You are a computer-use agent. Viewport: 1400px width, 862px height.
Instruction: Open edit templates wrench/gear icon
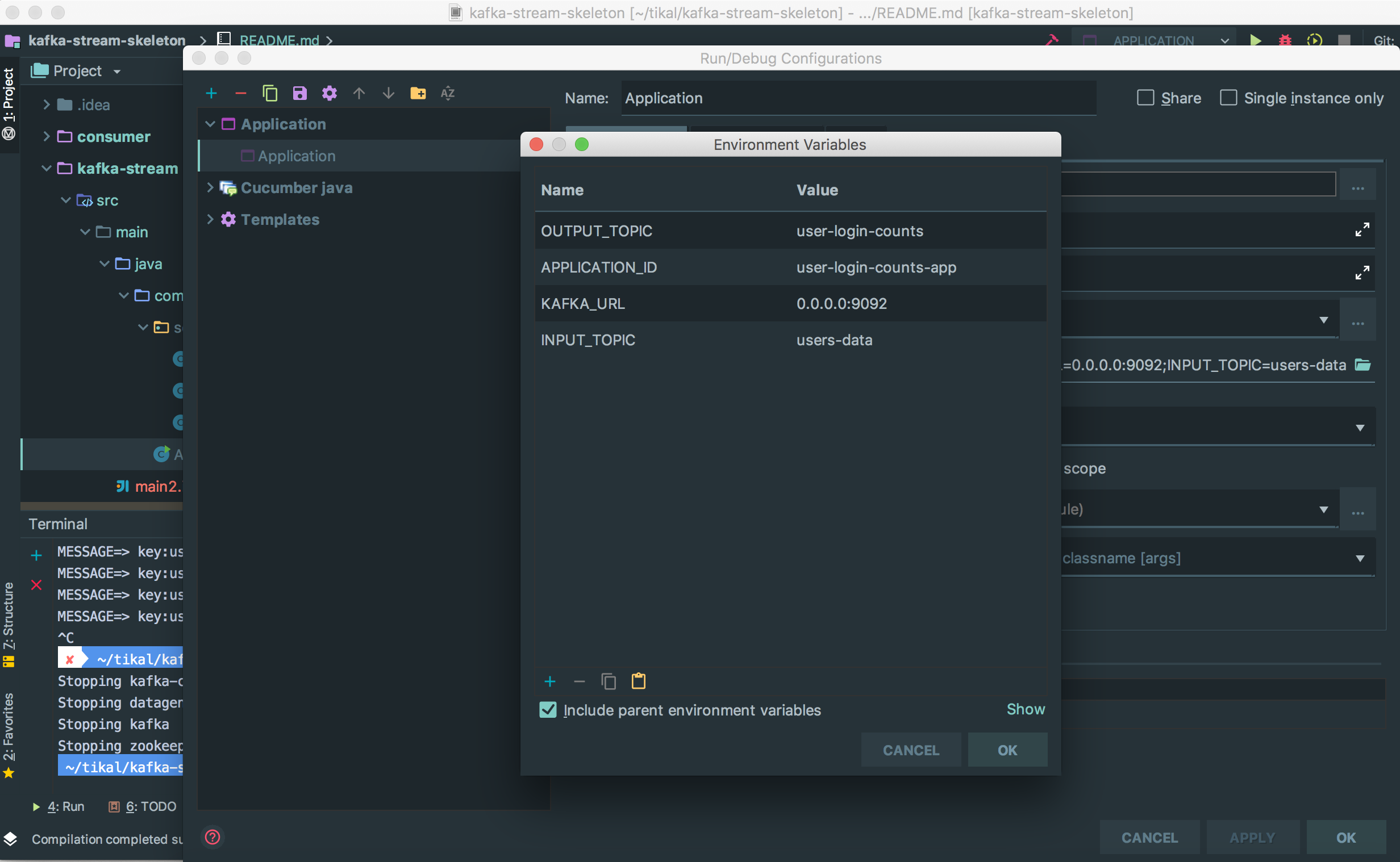point(329,93)
